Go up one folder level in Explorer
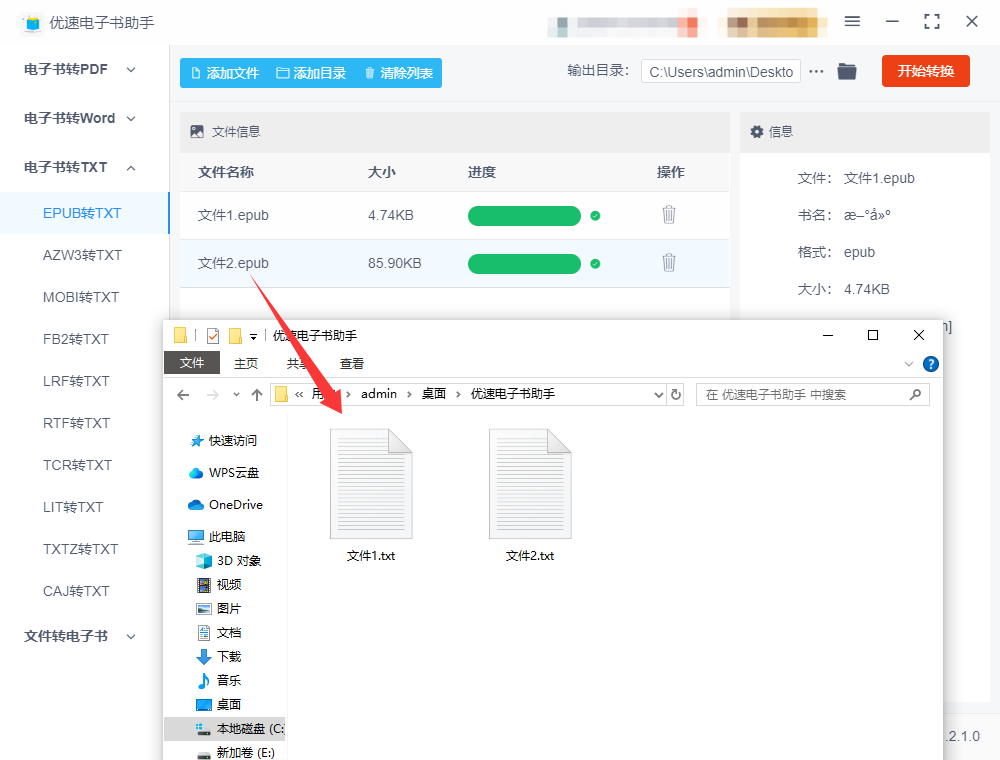The height and width of the screenshot is (760, 1000). point(257,395)
